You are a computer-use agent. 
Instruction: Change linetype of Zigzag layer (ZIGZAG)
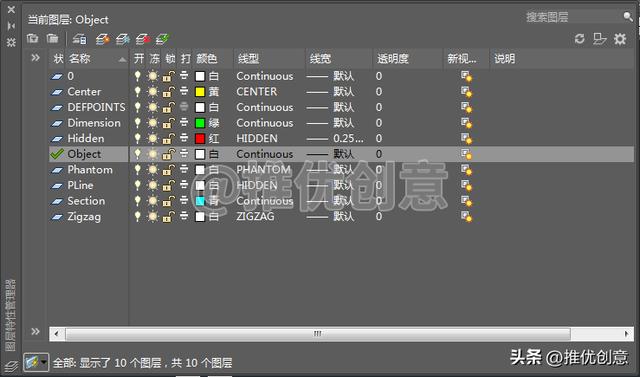255,217
